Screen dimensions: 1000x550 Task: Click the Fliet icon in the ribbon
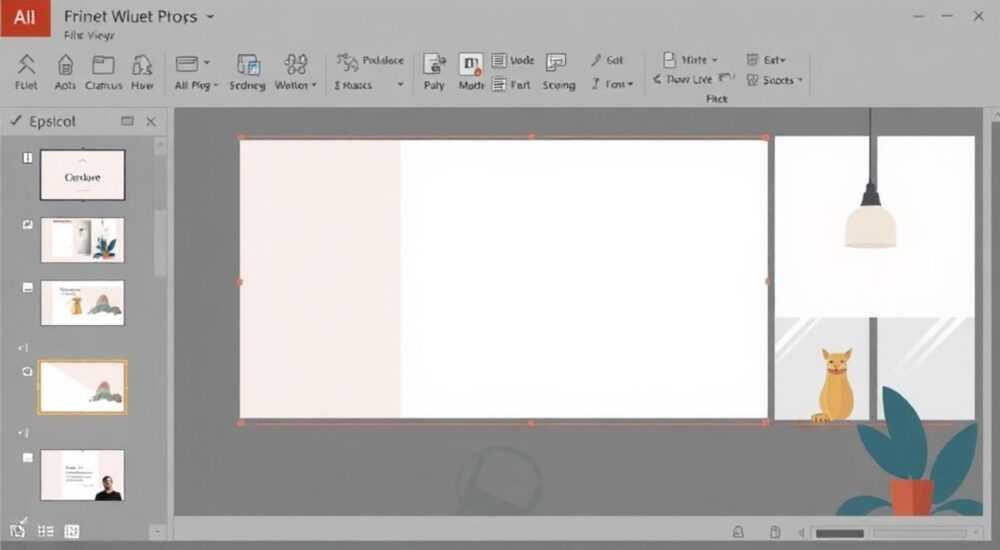point(26,65)
